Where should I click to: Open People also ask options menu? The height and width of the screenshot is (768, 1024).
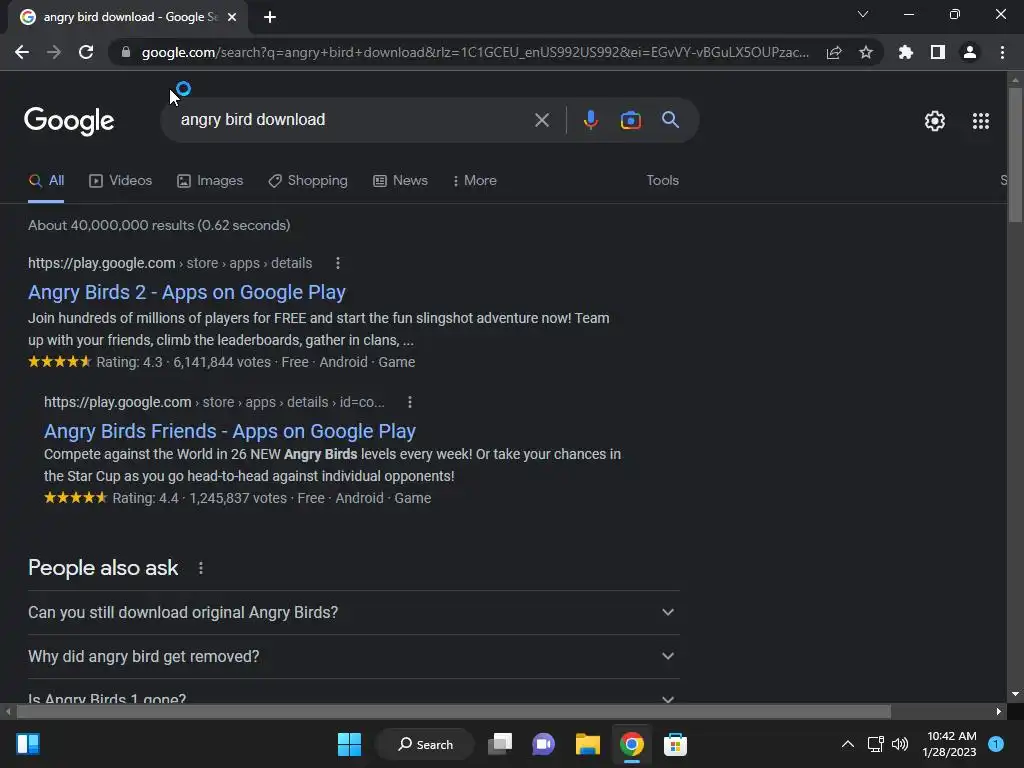(x=200, y=568)
